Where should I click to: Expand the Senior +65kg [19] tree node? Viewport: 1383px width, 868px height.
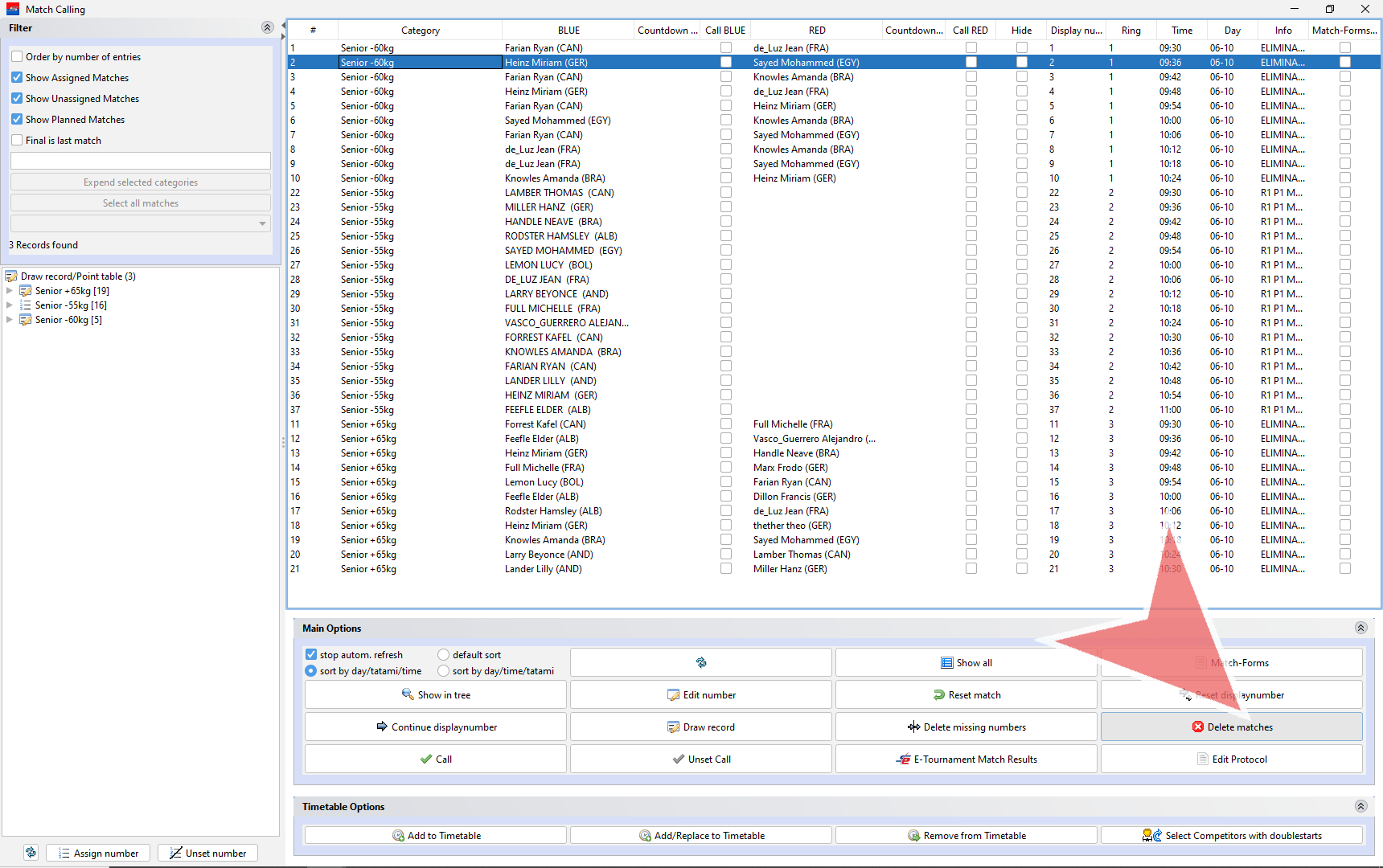tap(10, 291)
